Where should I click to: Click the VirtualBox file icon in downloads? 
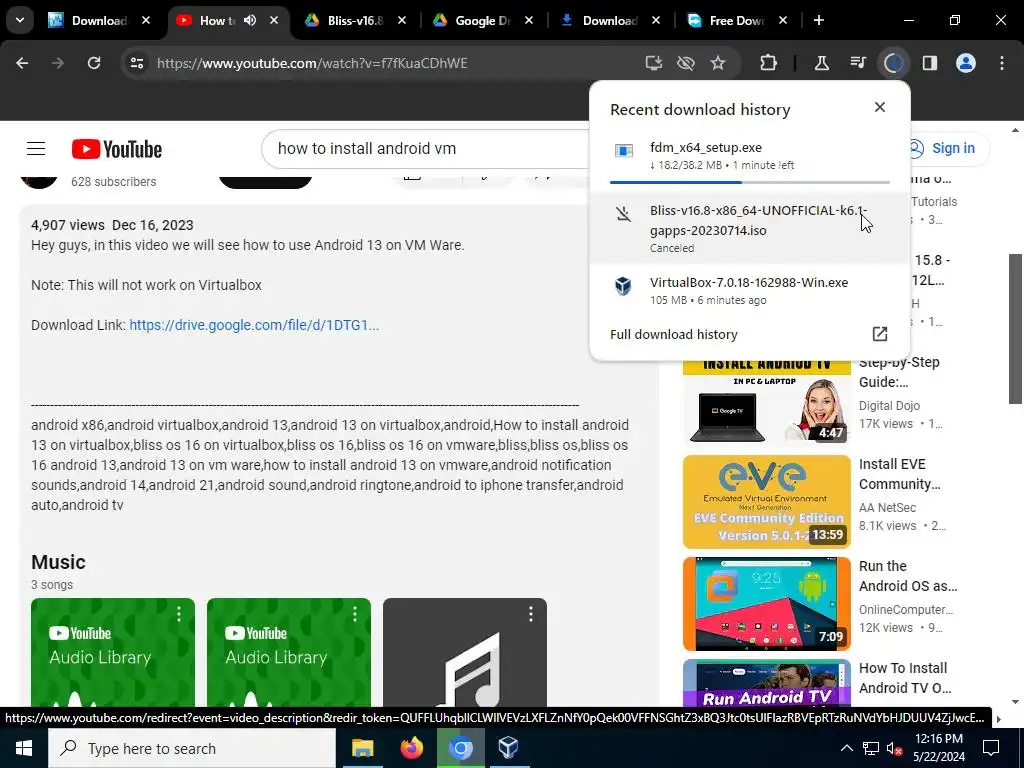(x=623, y=286)
